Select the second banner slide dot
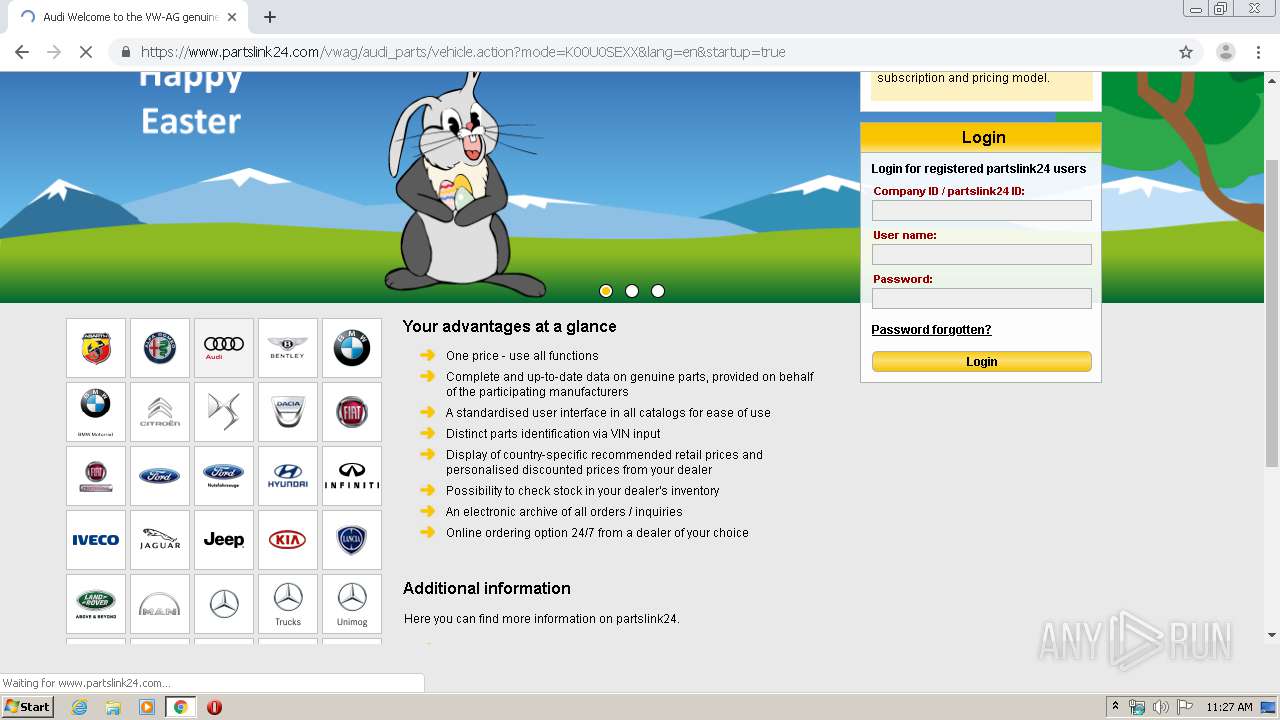This screenshot has width=1280, height=720. (632, 291)
